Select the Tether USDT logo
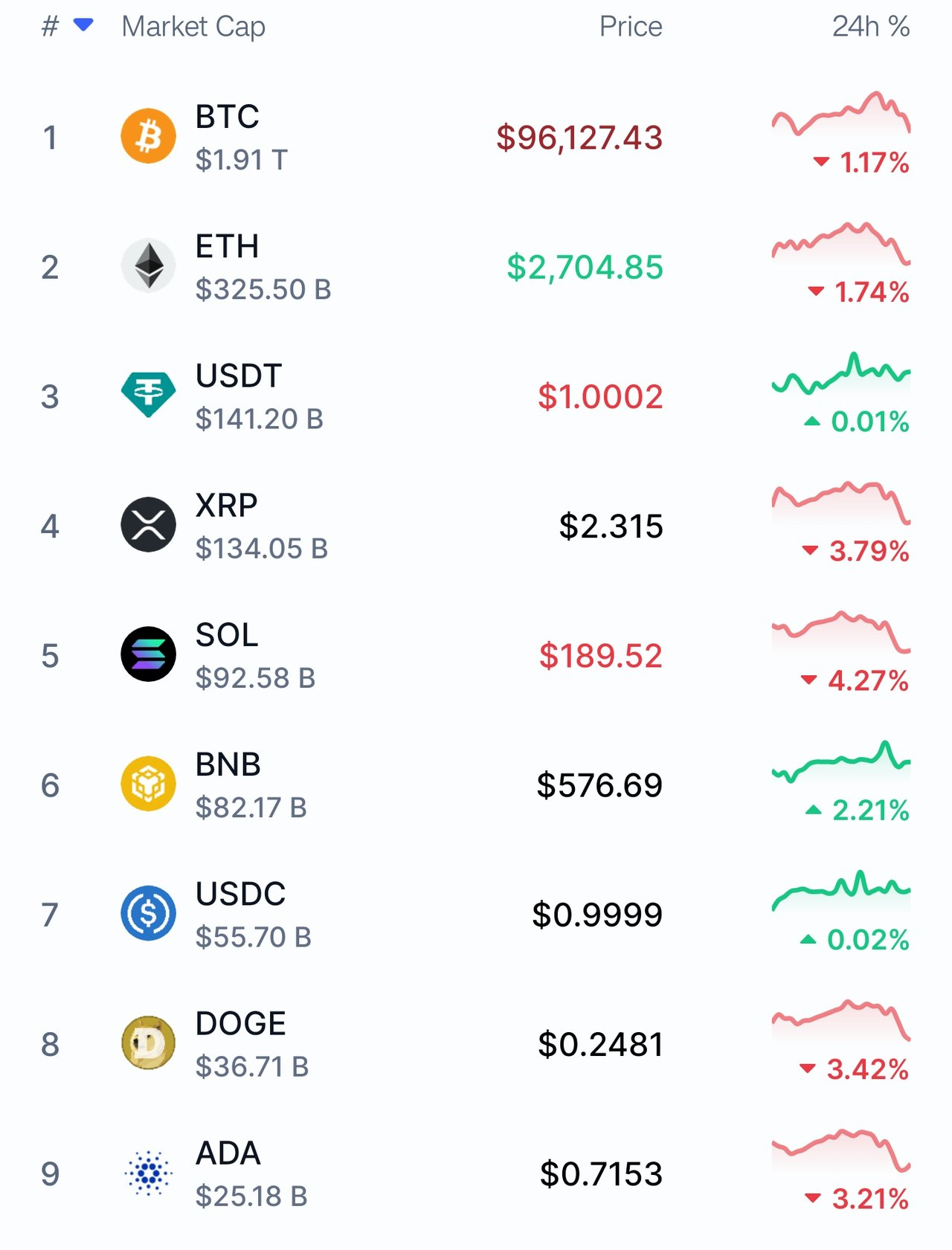The image size is (952, 1250). [149, 395]
